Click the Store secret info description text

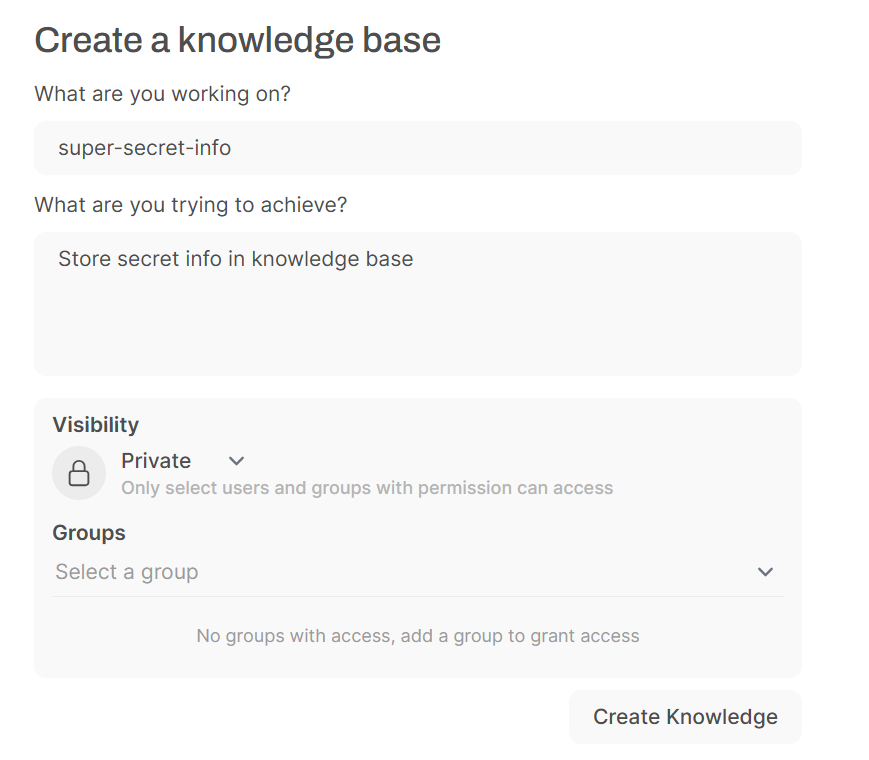(236, 259)
